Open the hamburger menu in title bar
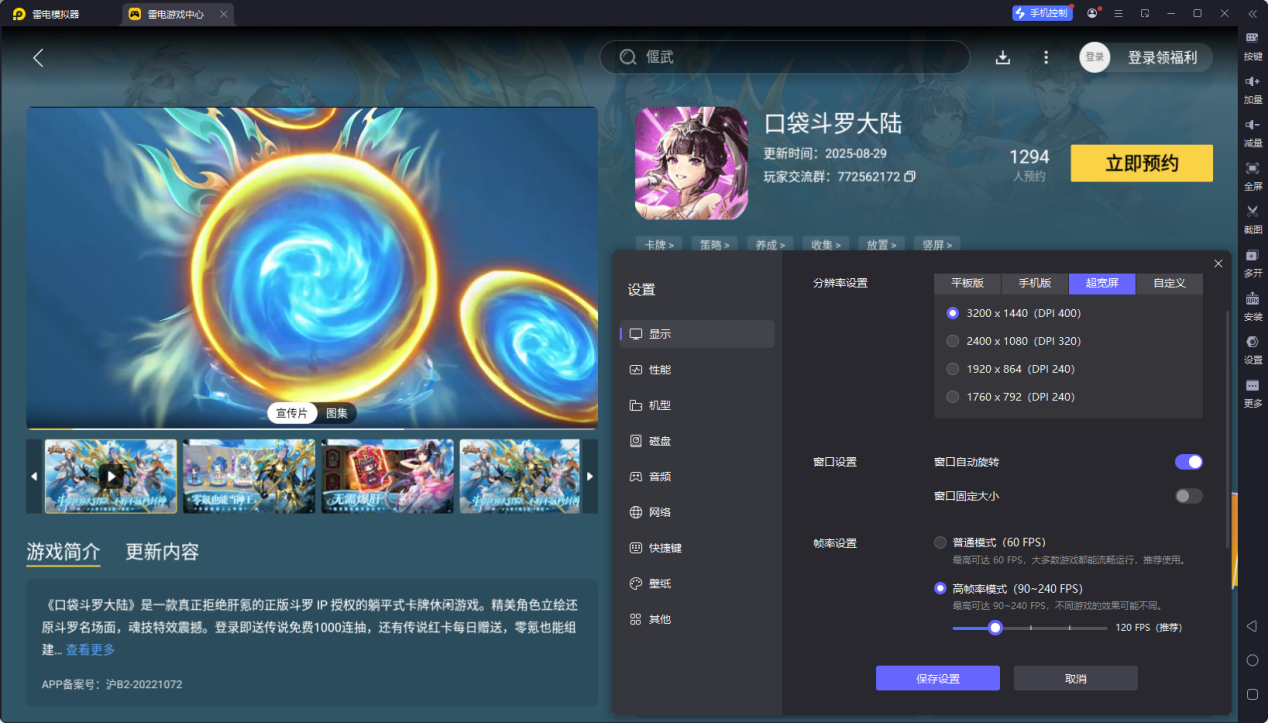The height and width of the screenshot is (723, 1268). (x=1119, y=13)
